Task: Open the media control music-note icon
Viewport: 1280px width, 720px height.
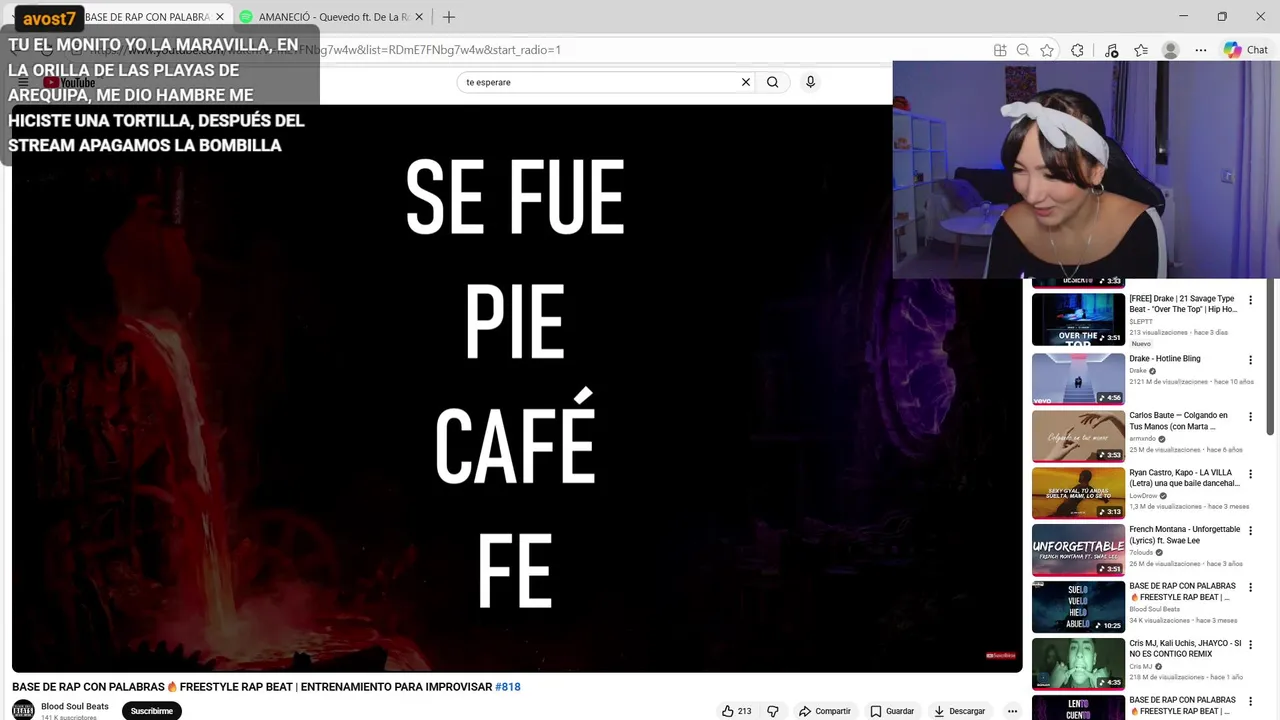Action: pyautogui.click(x=1111, y=50)
